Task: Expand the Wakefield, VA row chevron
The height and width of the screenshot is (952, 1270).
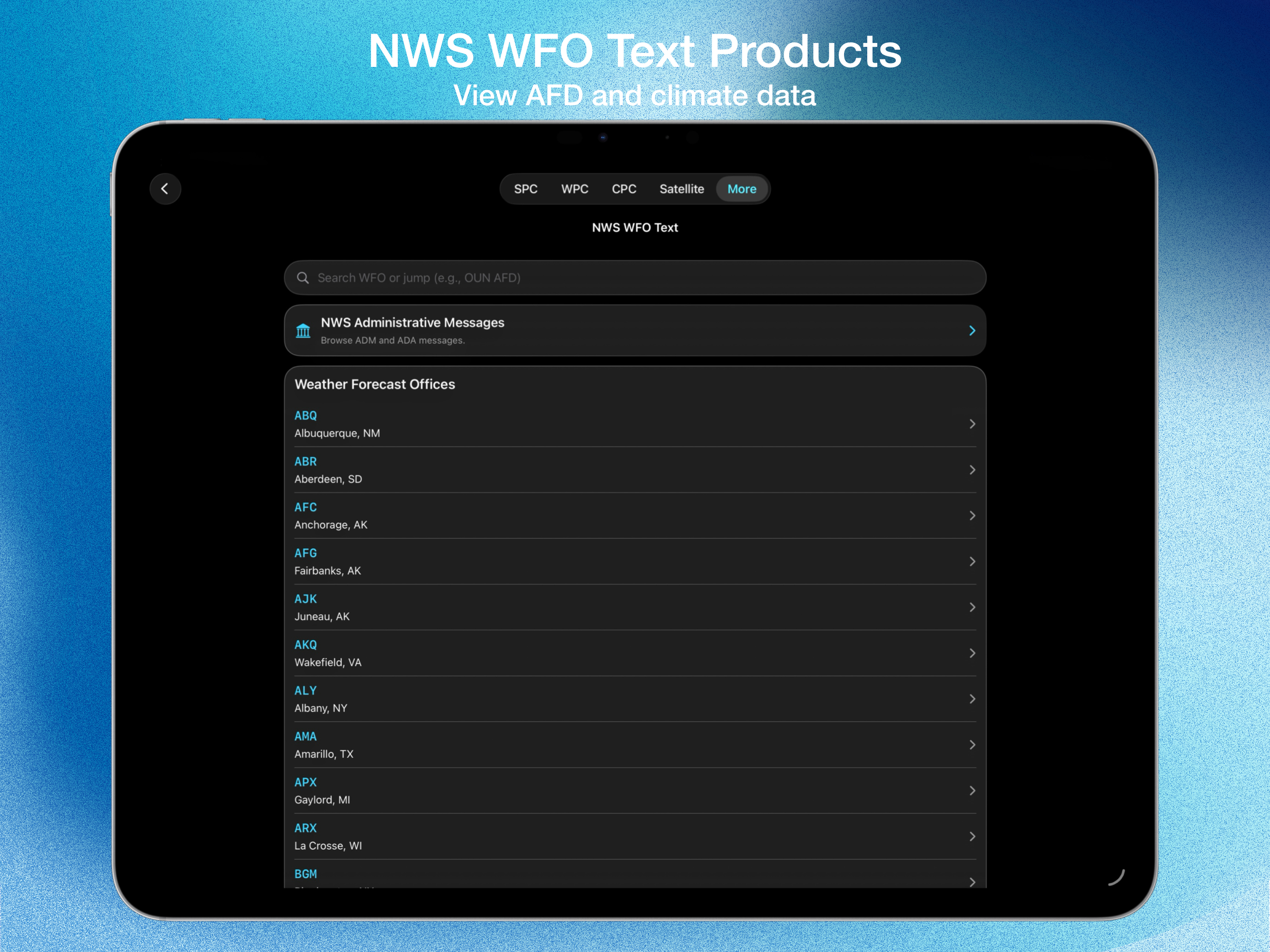Action: coord(972,653)
